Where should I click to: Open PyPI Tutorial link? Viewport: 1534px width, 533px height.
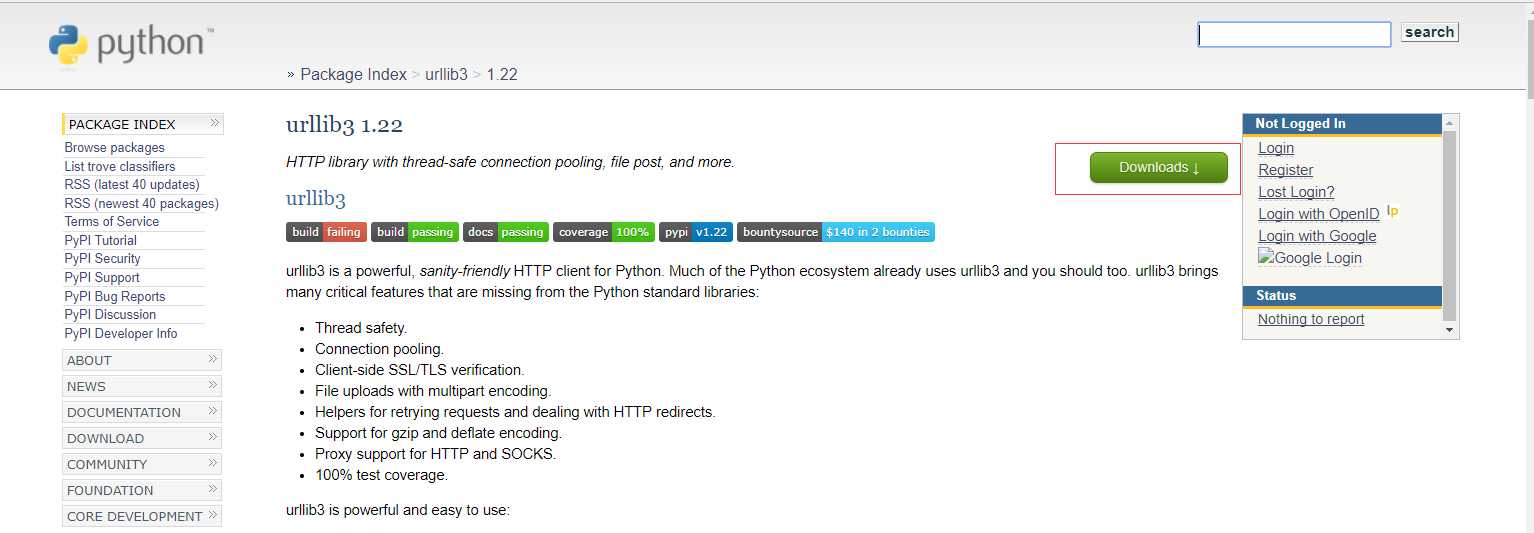(100, 240)
